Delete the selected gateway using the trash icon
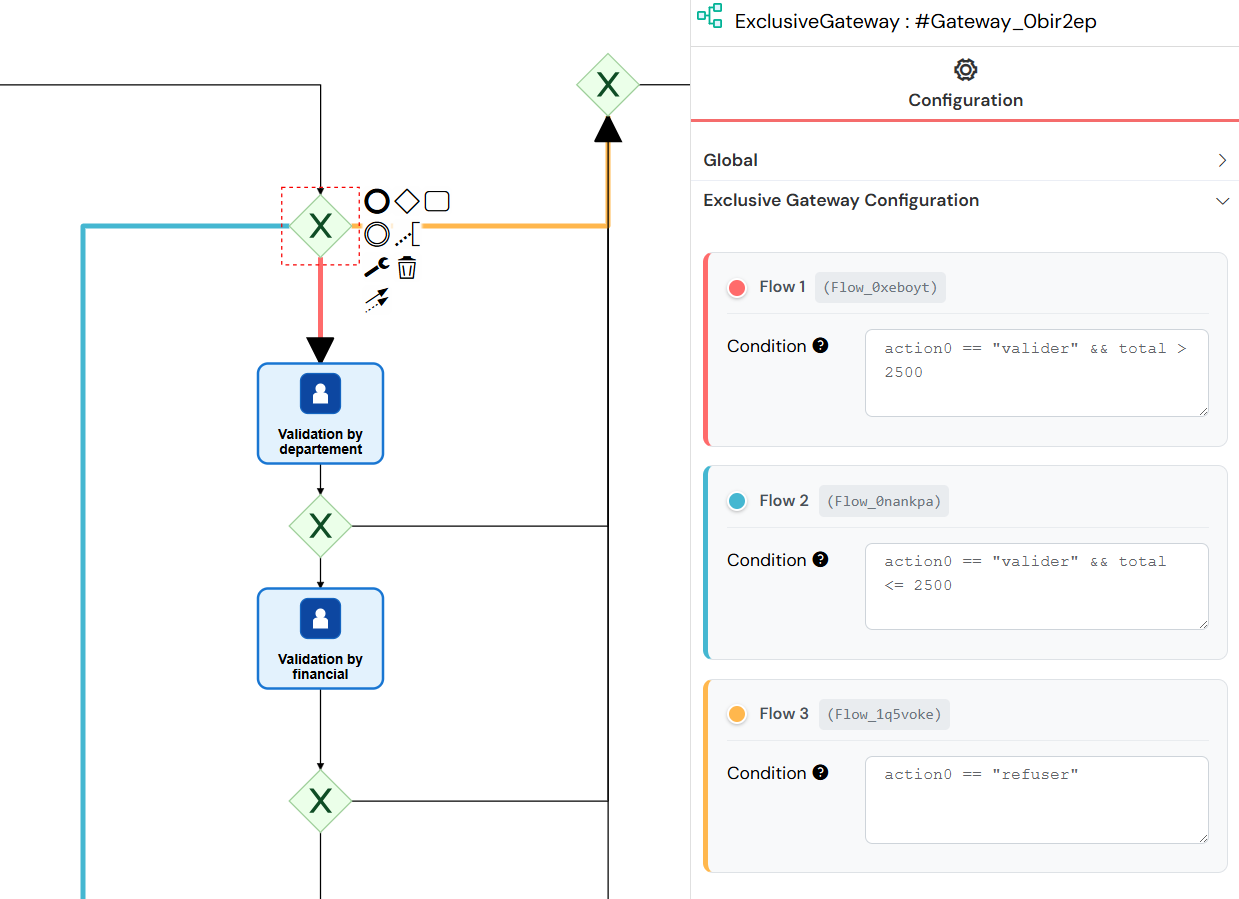This screenshot has height=899, width=1239. pos(407,266)
